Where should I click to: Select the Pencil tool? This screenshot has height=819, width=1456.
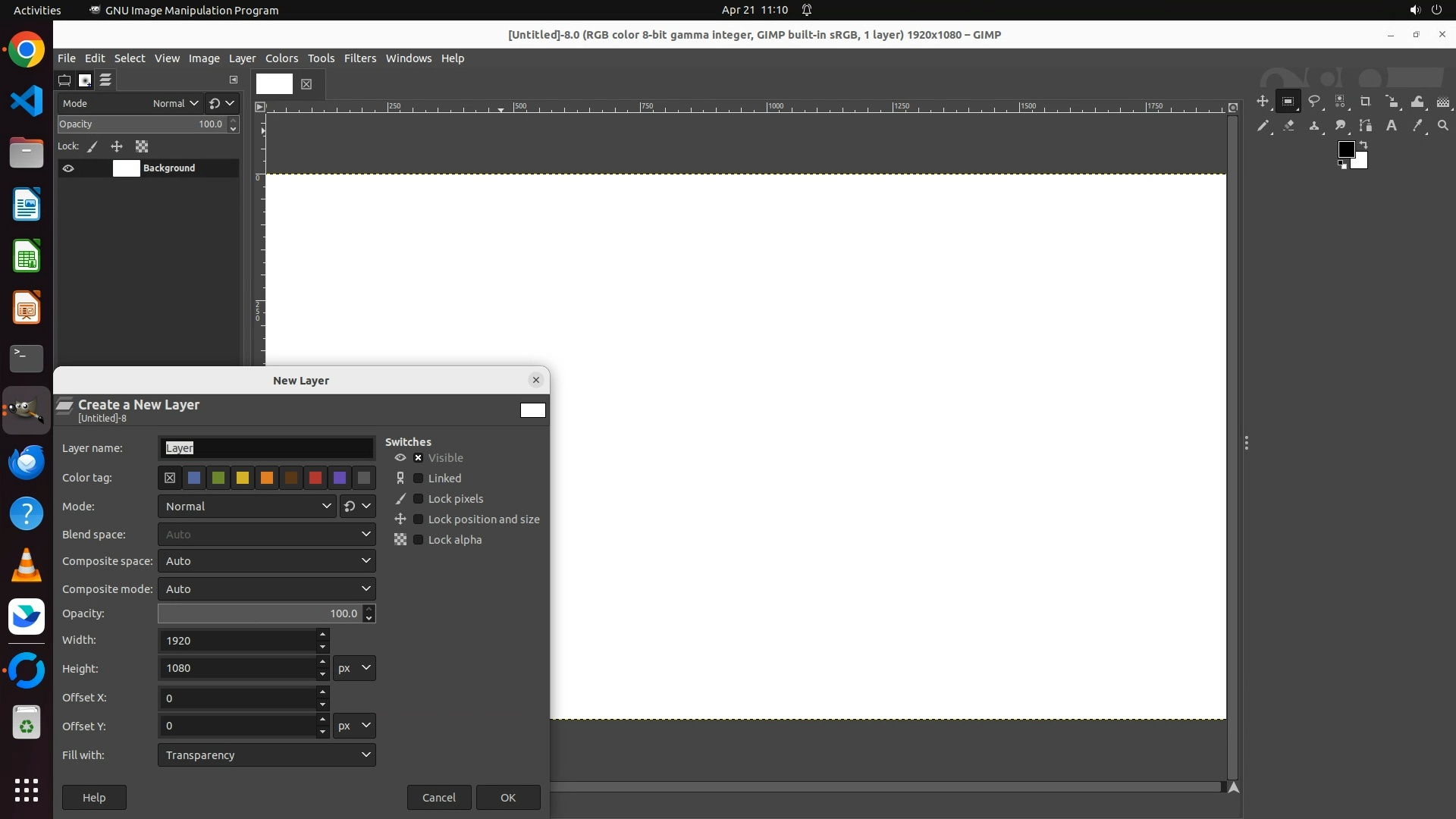click(1263, 126)
